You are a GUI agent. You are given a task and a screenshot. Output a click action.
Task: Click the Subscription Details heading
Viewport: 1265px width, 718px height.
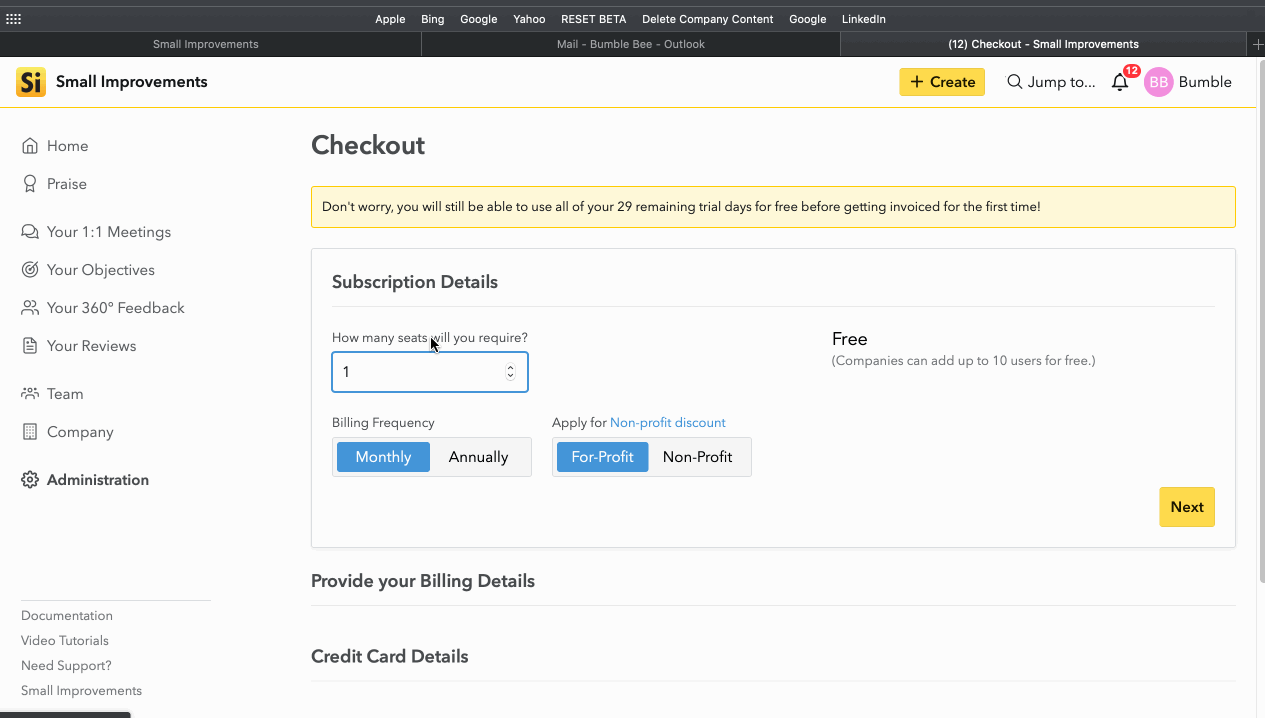415,282
